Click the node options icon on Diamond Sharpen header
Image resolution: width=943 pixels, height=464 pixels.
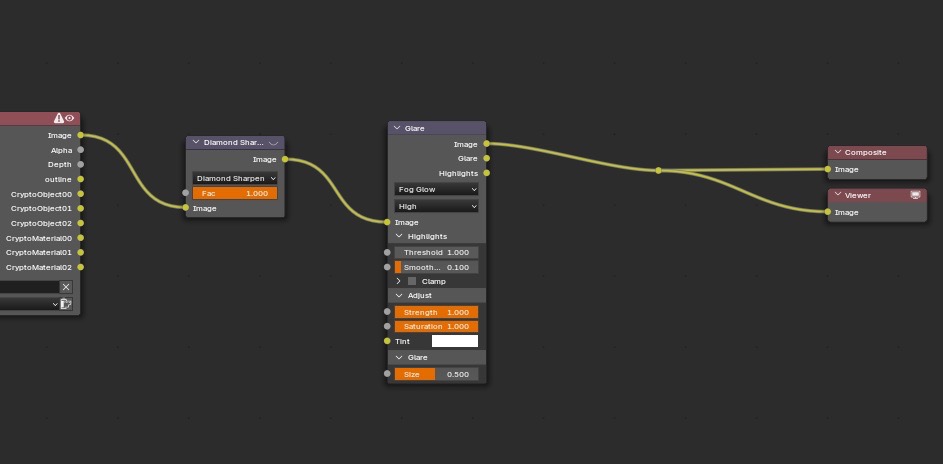pos(274,143)
